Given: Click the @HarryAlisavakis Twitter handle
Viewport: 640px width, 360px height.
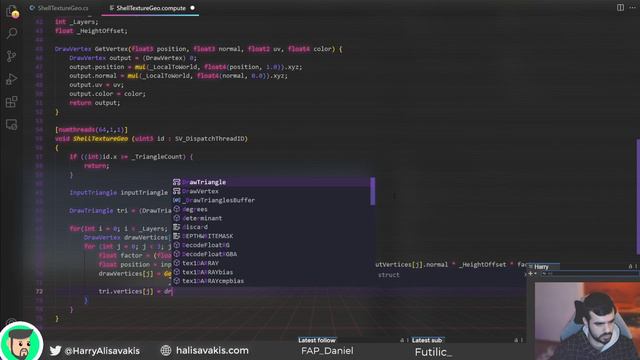Looking at the screenshot, I should click(102, 351).
